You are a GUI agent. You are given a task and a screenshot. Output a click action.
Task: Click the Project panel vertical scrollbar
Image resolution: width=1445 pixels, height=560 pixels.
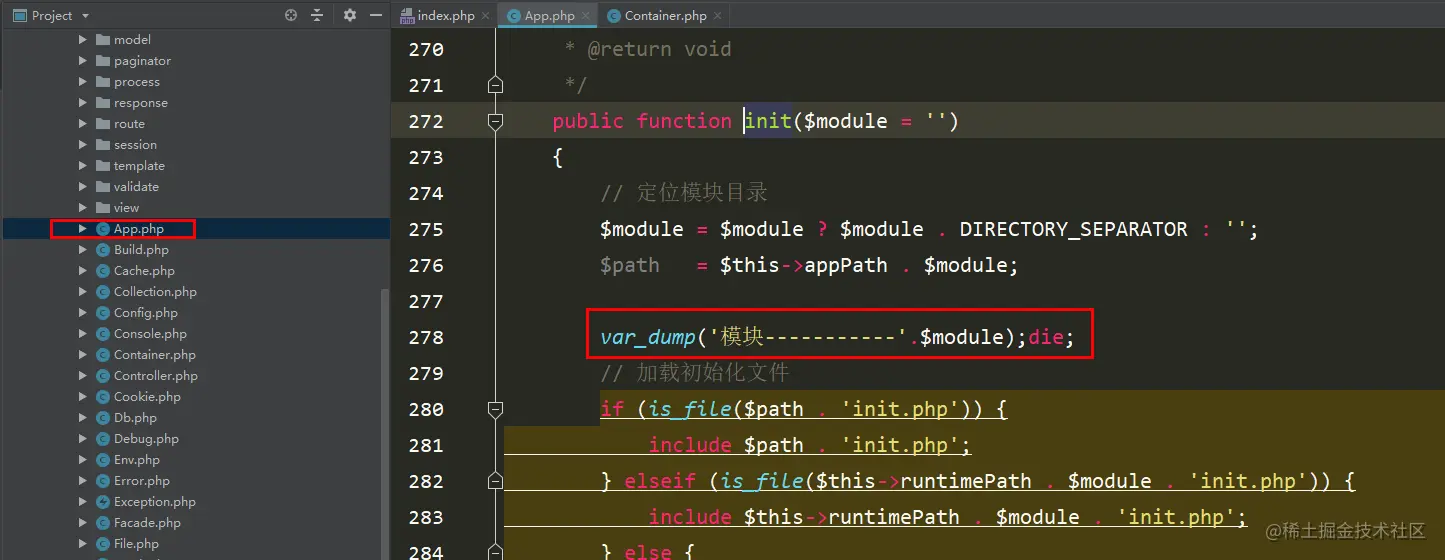coord(385,425)
